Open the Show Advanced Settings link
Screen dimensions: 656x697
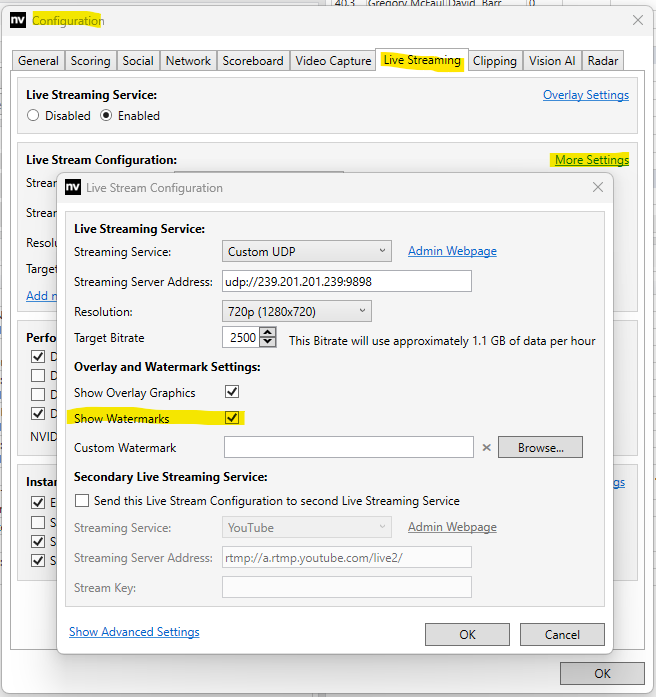coord(134,632)
